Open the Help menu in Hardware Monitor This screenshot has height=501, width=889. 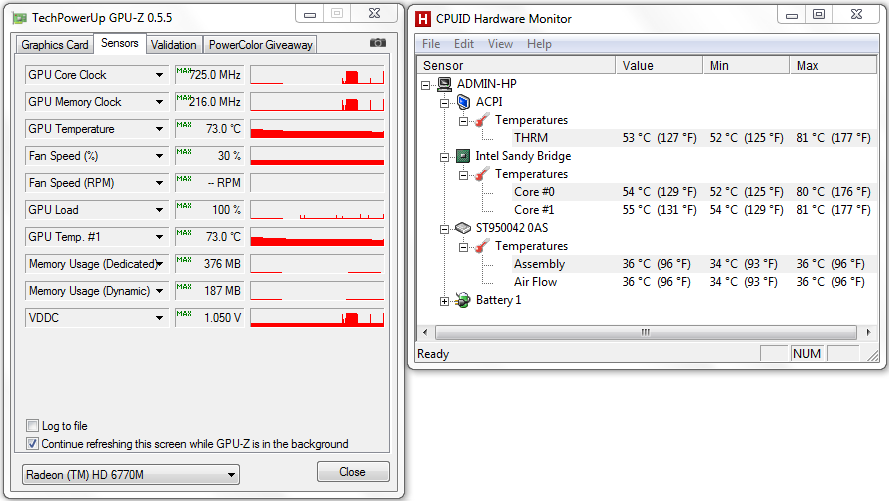(x=539, y=44)
